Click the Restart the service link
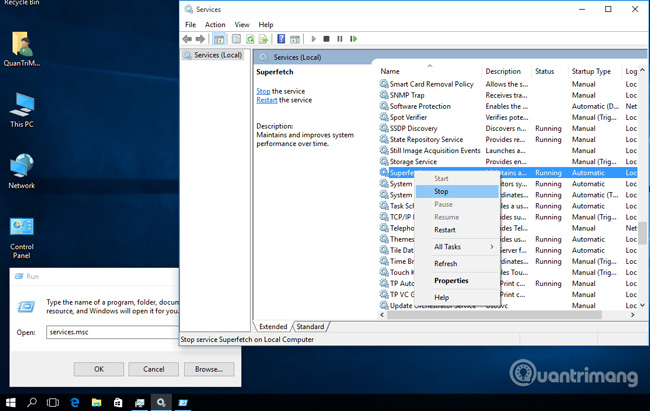This screenshot has height=411, width=650. tap(267, 100)
